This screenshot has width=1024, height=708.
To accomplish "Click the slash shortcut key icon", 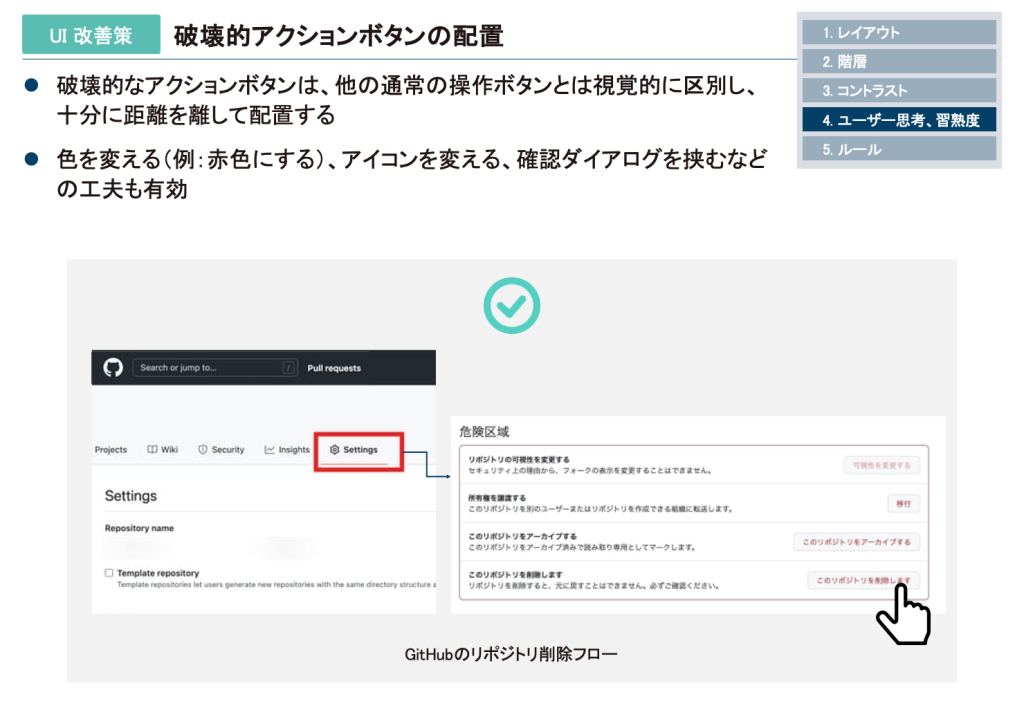I will click(x=289, y=368).
